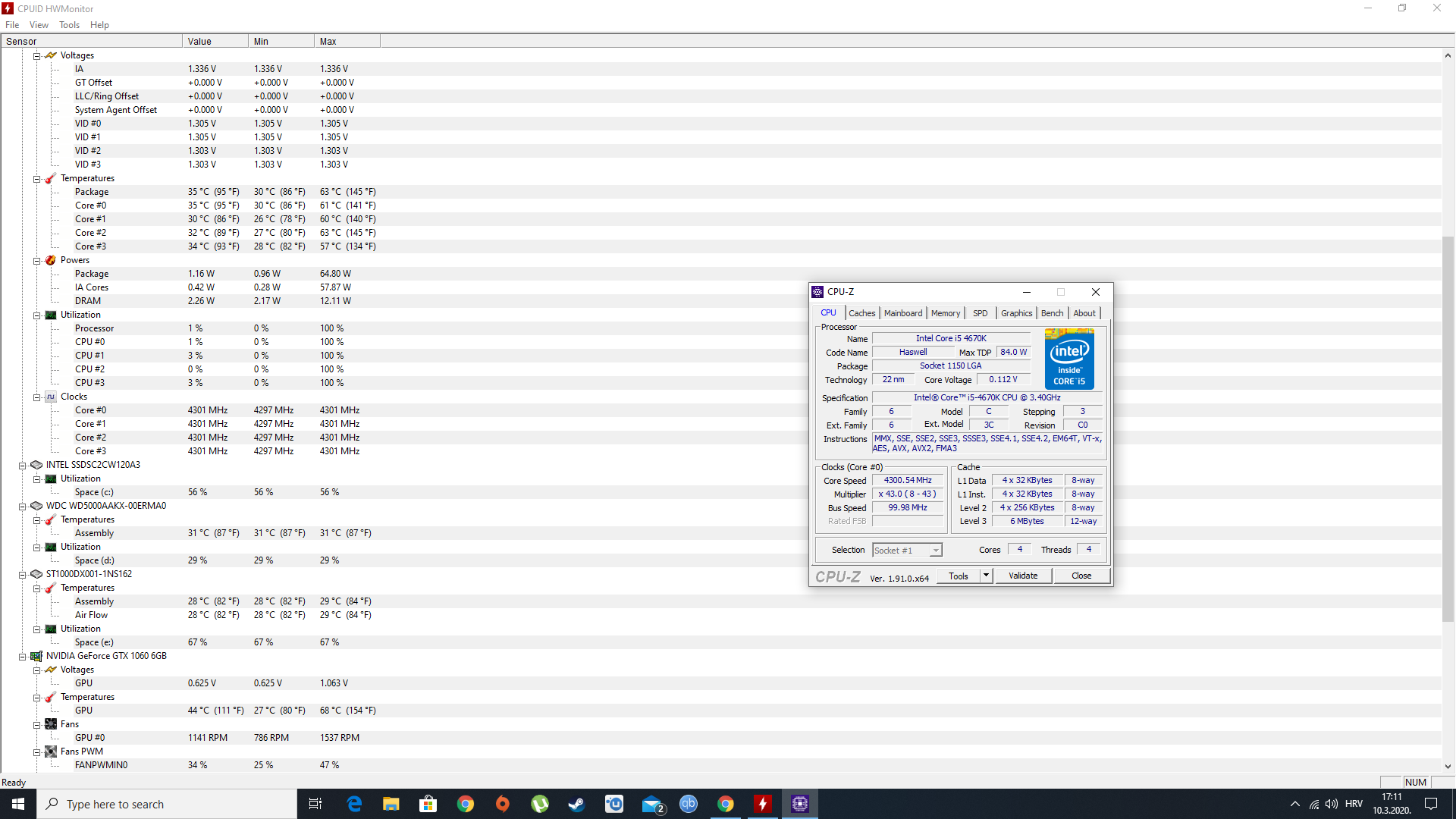The height and width of the screenshot is (819, 1456).
Task: Click the Windows Start button
Action: click(18, 804)
